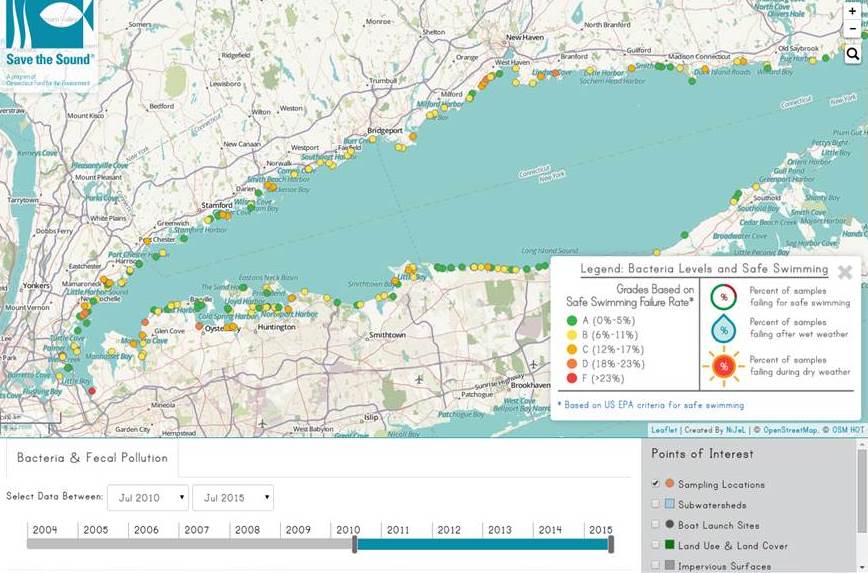Image resolution: width=868 pixels, height=573 pixels.
Task: Click the blue water drop wet weather icon
Action: [x=724, y=331]
